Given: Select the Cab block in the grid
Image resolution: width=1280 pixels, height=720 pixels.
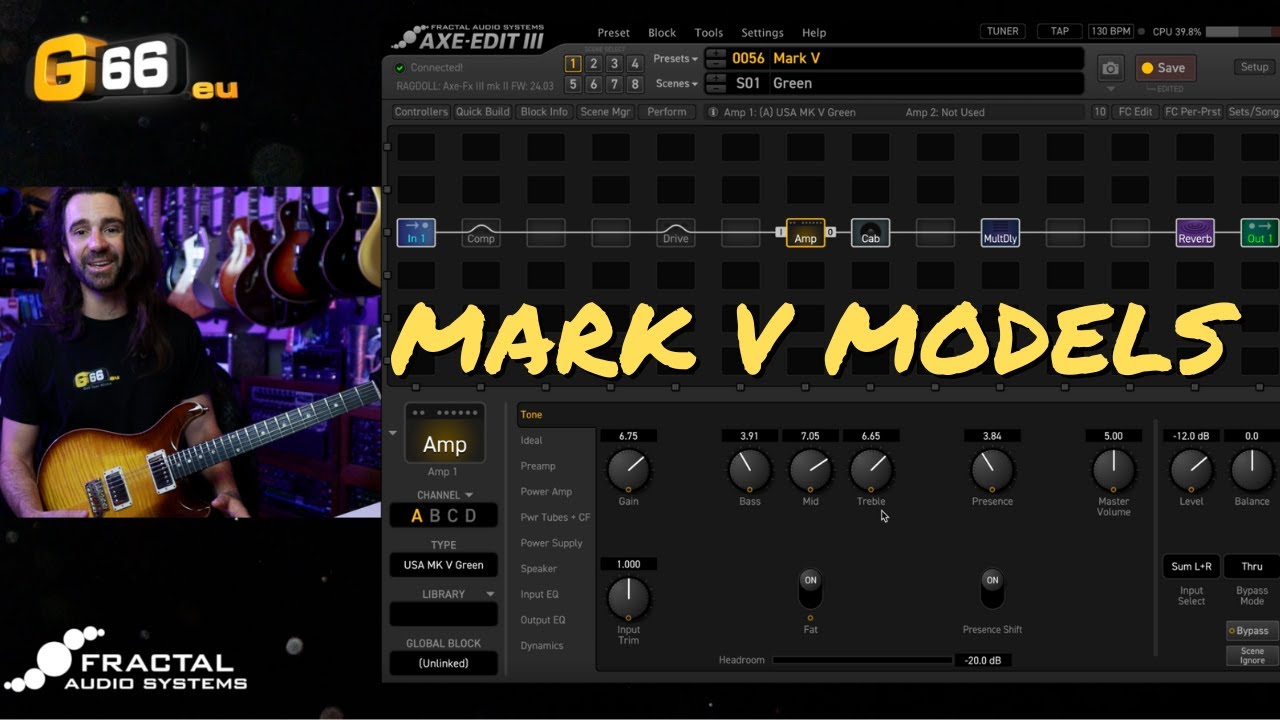Looking at the screenshot, I should point(871,233).
